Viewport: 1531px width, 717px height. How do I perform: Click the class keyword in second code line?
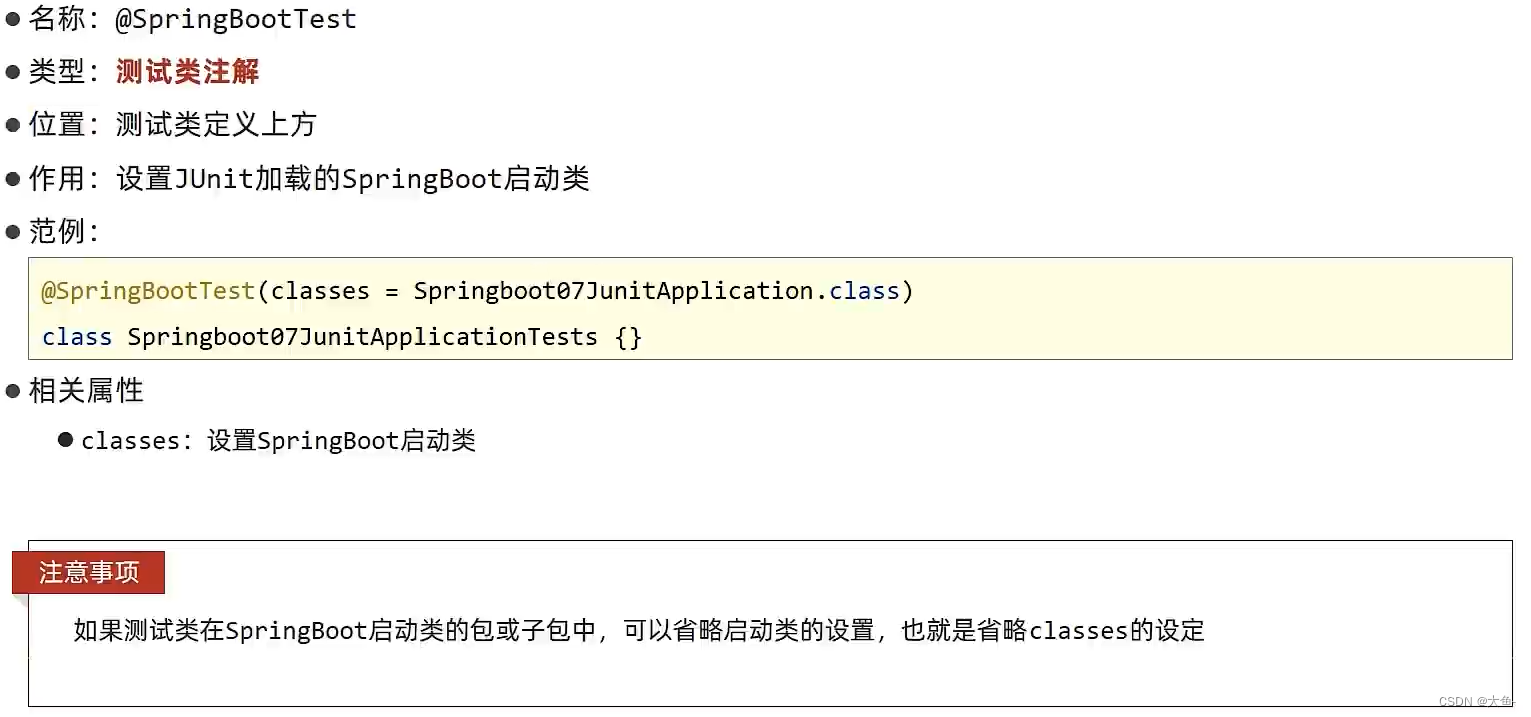coord(77,337)
